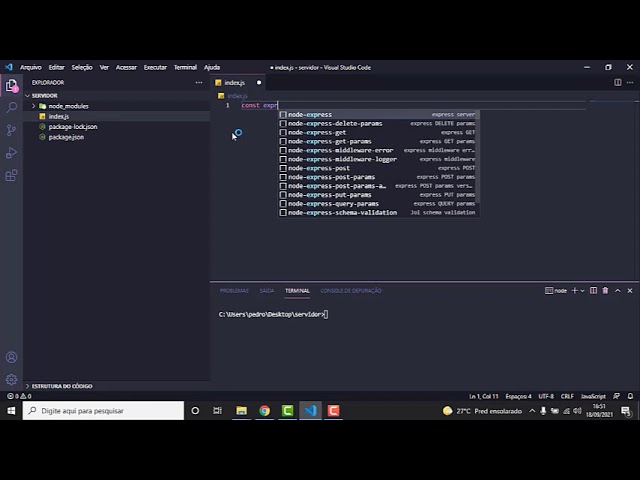Choose node-express-get suggestion
Screen dimensions: 640x480
[378, 132]
